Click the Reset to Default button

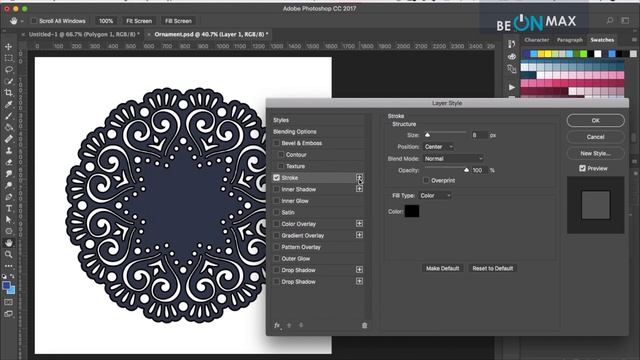tap(493, 268)
